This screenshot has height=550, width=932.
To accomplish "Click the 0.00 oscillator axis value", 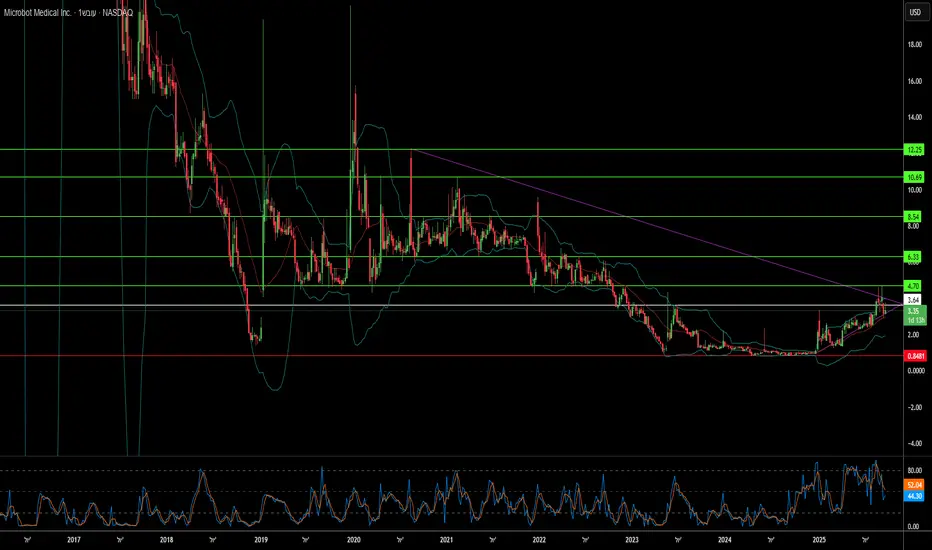I will tap(914, 526).
